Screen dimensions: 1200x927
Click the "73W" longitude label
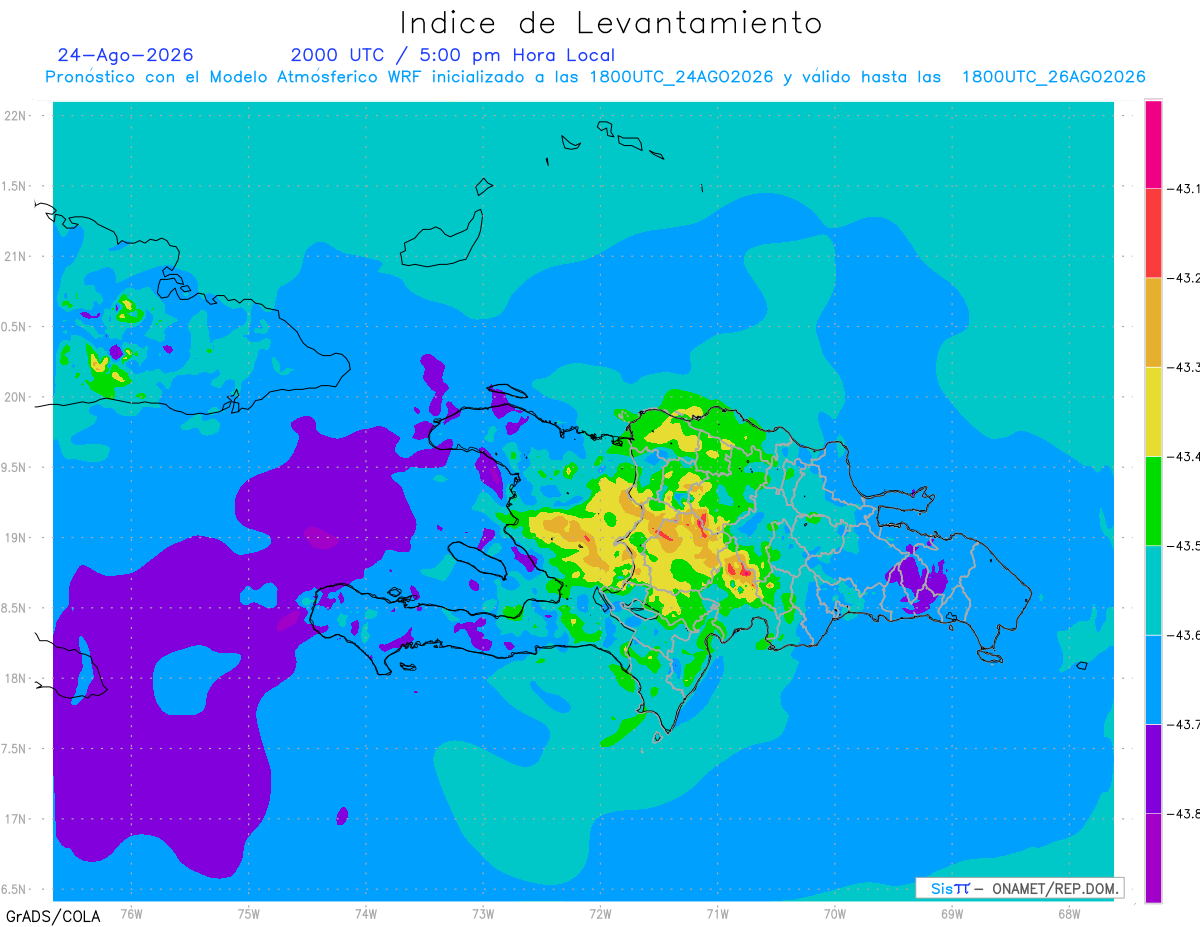coord(483,914)
